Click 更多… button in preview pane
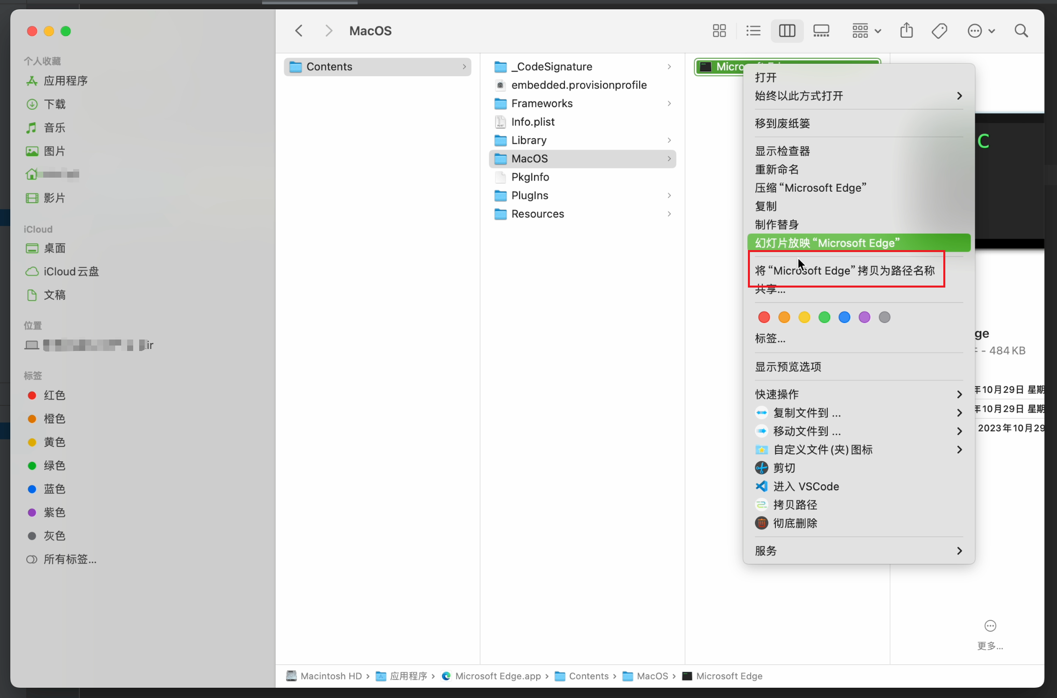 tap(990, 634)
